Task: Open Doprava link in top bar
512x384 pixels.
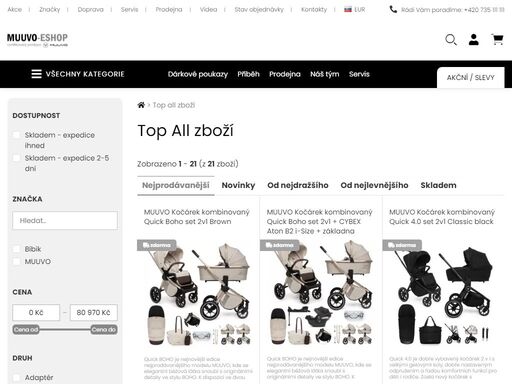Action: pyautogui.click(x=90, y=10)
